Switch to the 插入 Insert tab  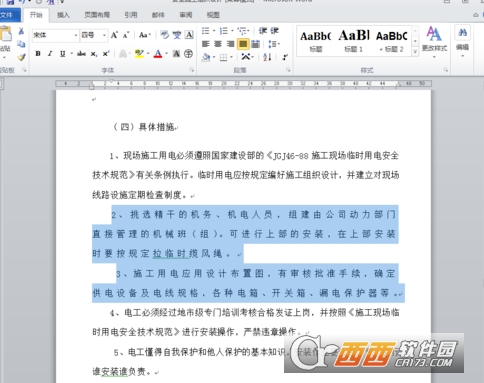click(63, 15)
